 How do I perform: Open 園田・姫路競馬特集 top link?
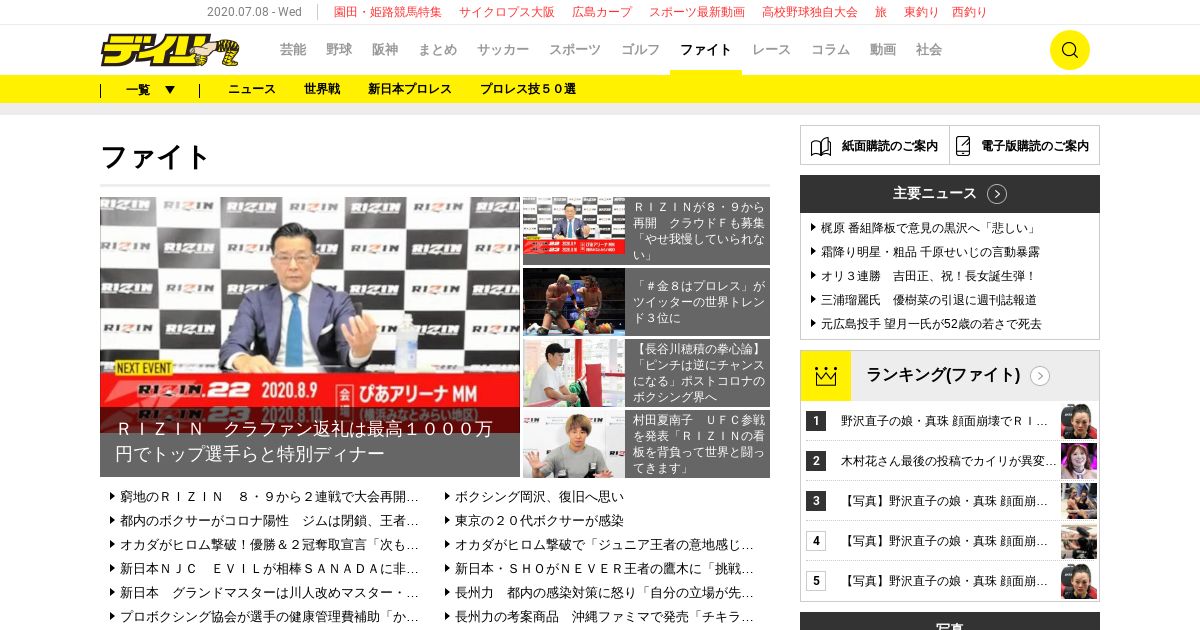(x=388, y=12)
